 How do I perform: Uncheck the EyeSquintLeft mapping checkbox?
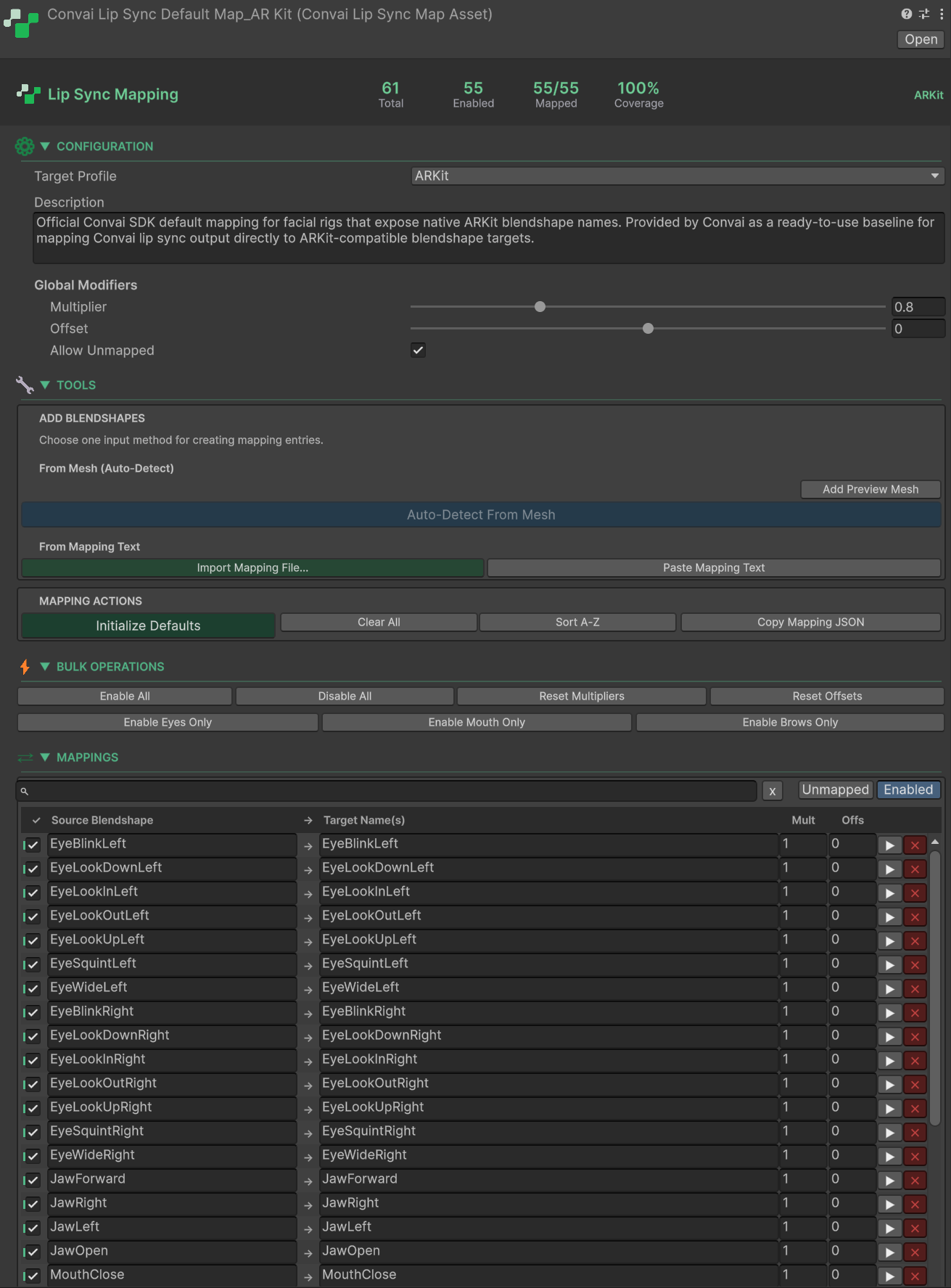[33, 964]
